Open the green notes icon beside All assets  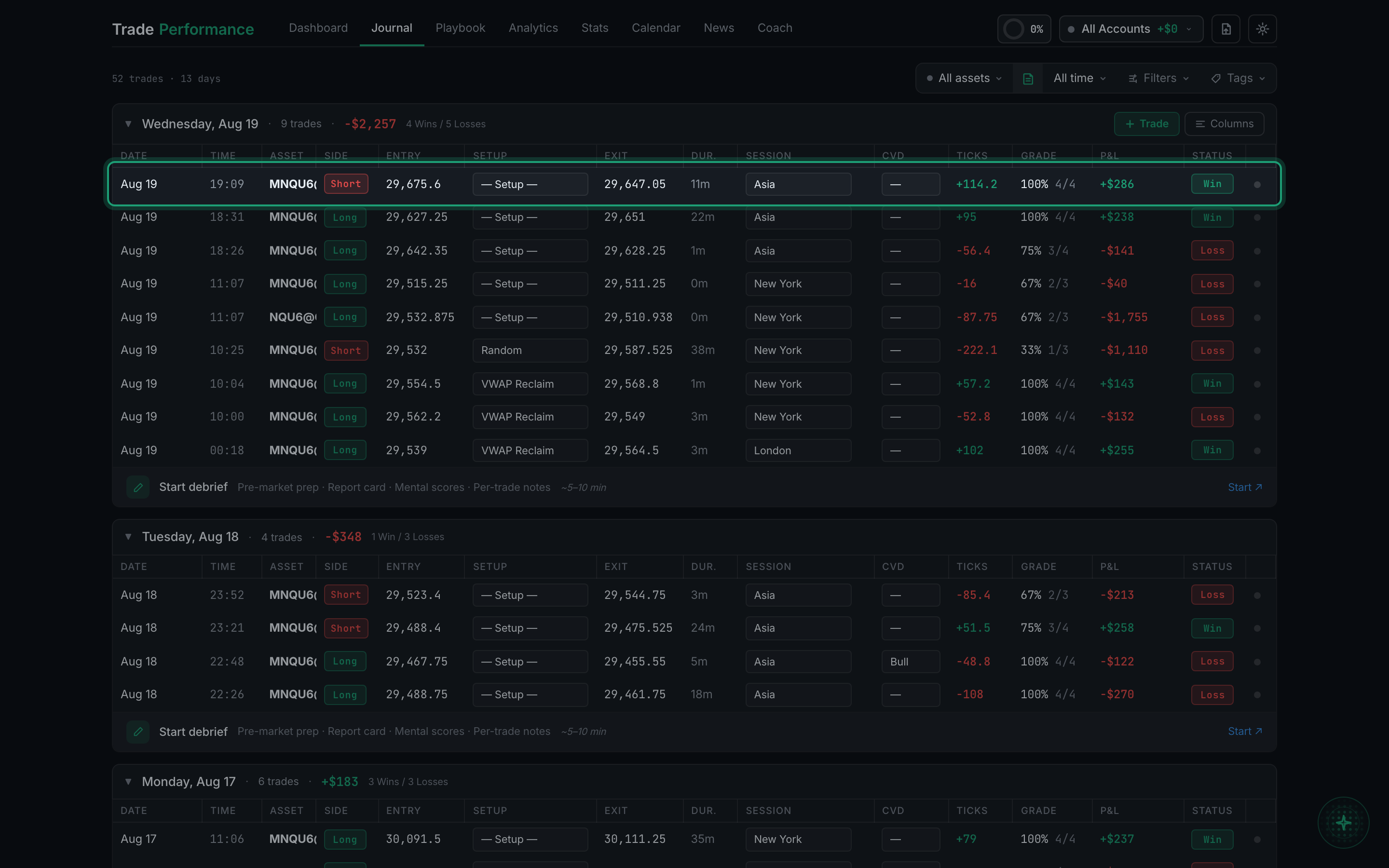(x=1028, y=79)
